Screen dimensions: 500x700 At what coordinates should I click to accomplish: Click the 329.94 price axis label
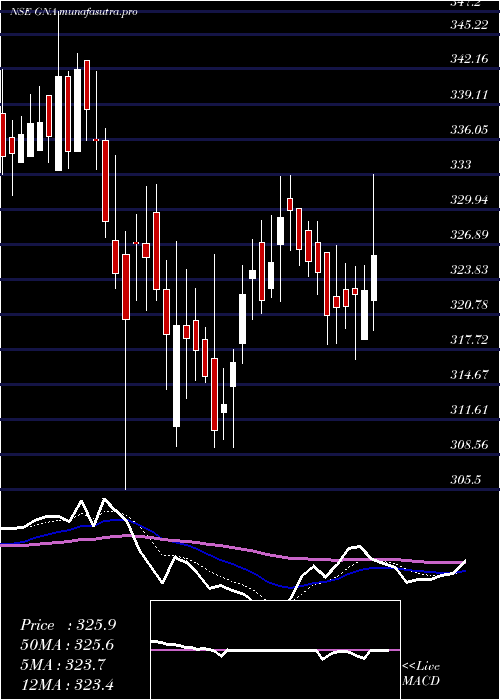coord(469,200)
